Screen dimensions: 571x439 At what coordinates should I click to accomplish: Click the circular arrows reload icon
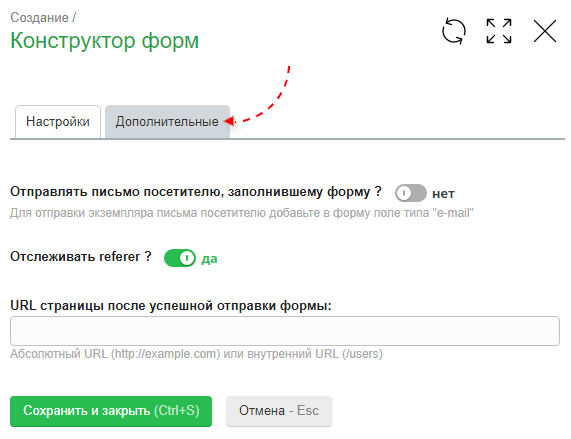[453, 31]
